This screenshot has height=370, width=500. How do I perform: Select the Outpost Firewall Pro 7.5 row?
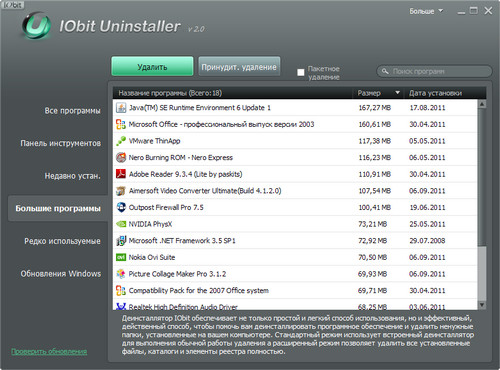point(295,207)
